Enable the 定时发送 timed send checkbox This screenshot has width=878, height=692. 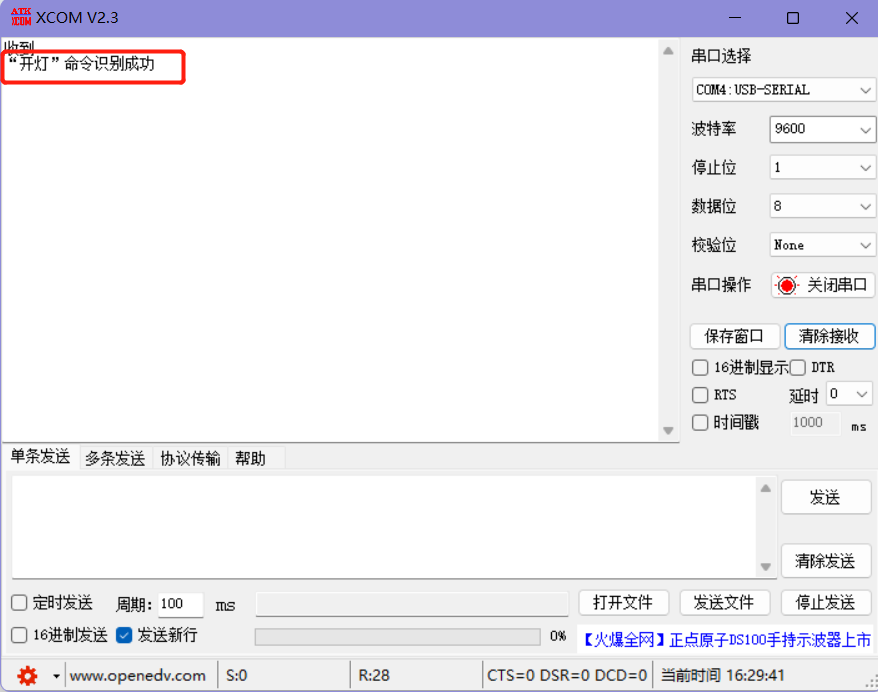[19, 603]
